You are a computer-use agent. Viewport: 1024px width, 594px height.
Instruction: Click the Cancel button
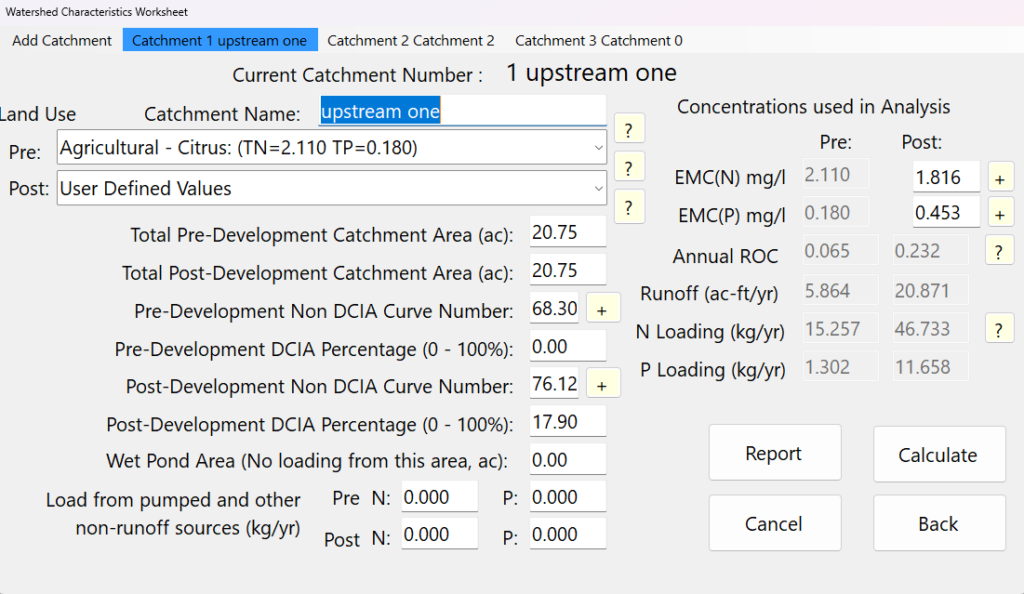(x=774, y=524)
